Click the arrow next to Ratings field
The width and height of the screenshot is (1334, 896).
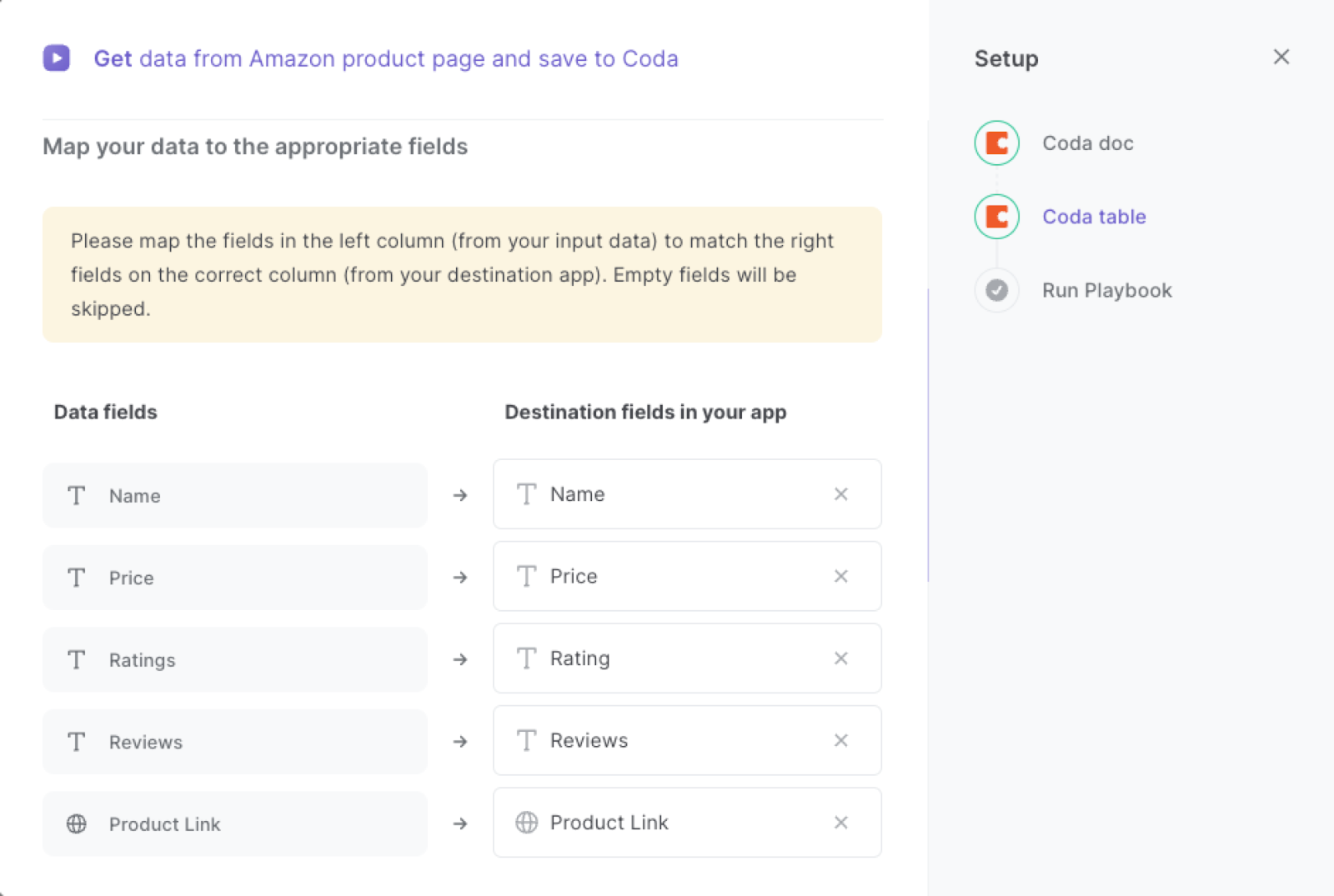tap(460, 660)
